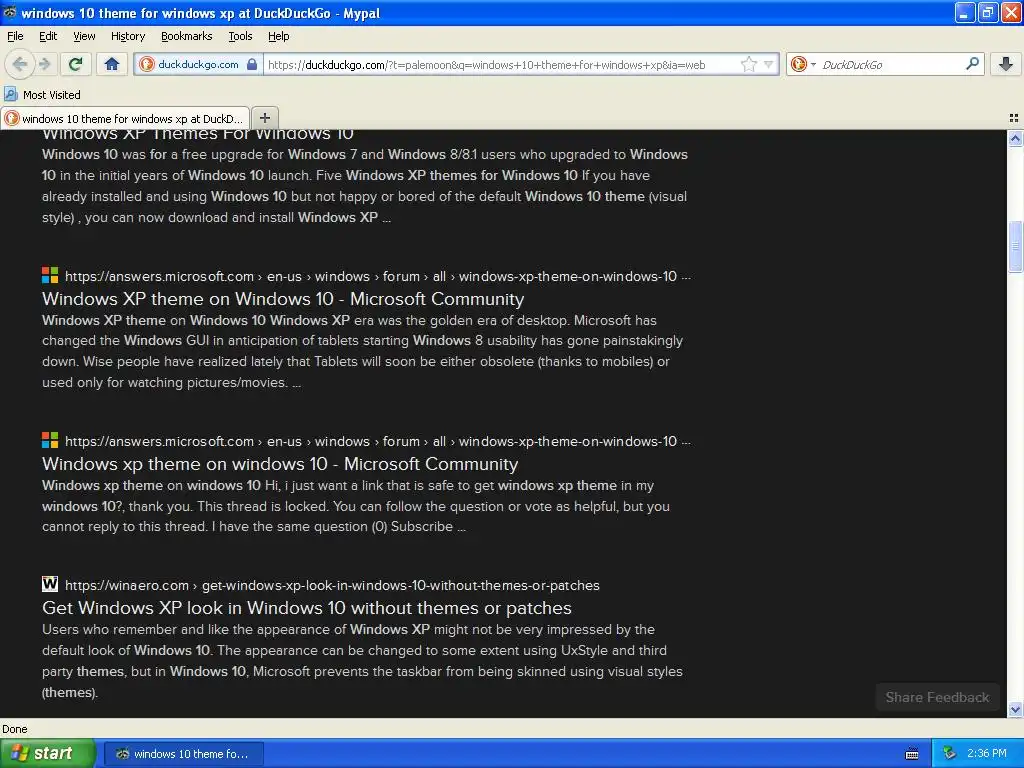Image resolution: width=1024 pixels, height=768 pixels.
Task: Select the DuckDuckGo results tab
Action: click(125, 118)
